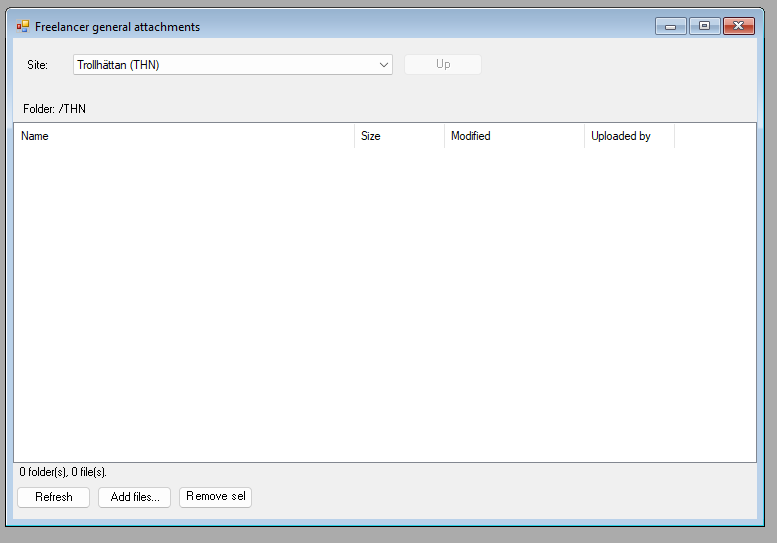The height and width of the screenshot is (543, 777).
Task: Close the Freelancer general attachments window
Action: click(x=738, y=26)
